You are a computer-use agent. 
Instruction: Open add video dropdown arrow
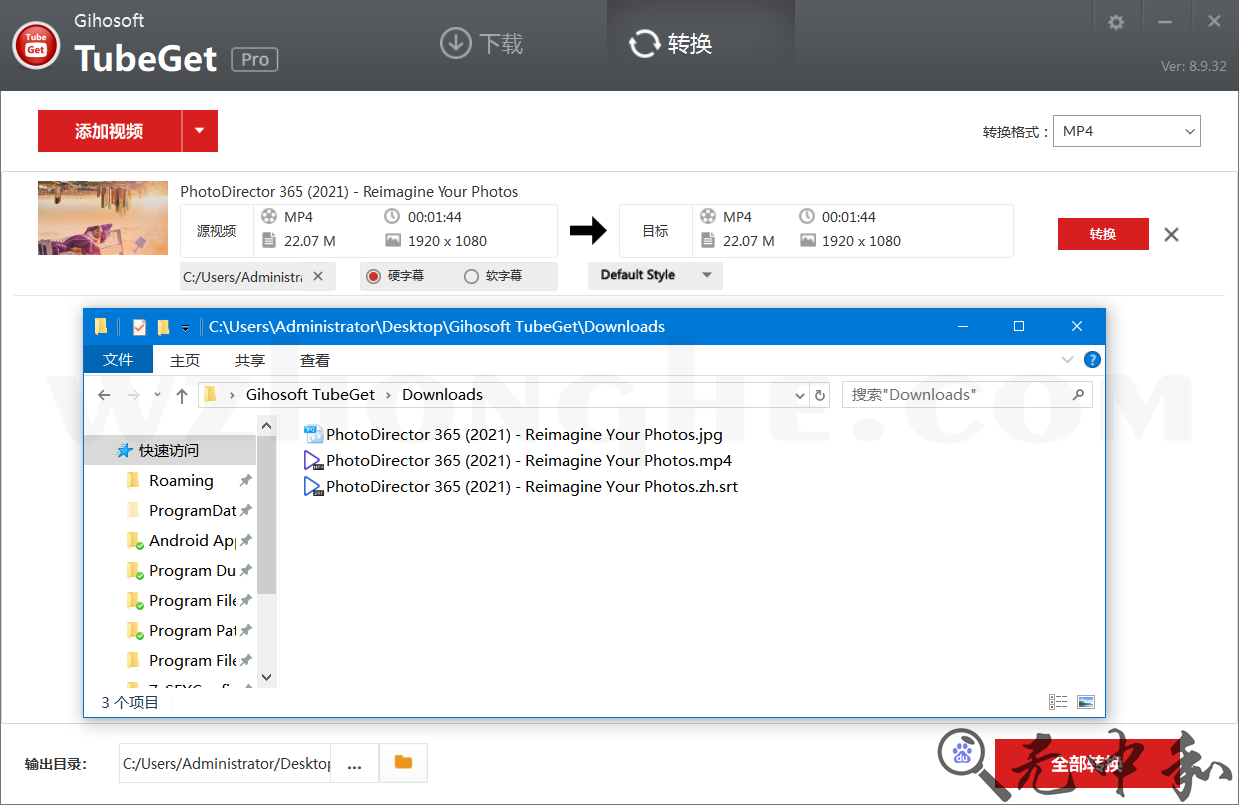click(x=199, y=131)
